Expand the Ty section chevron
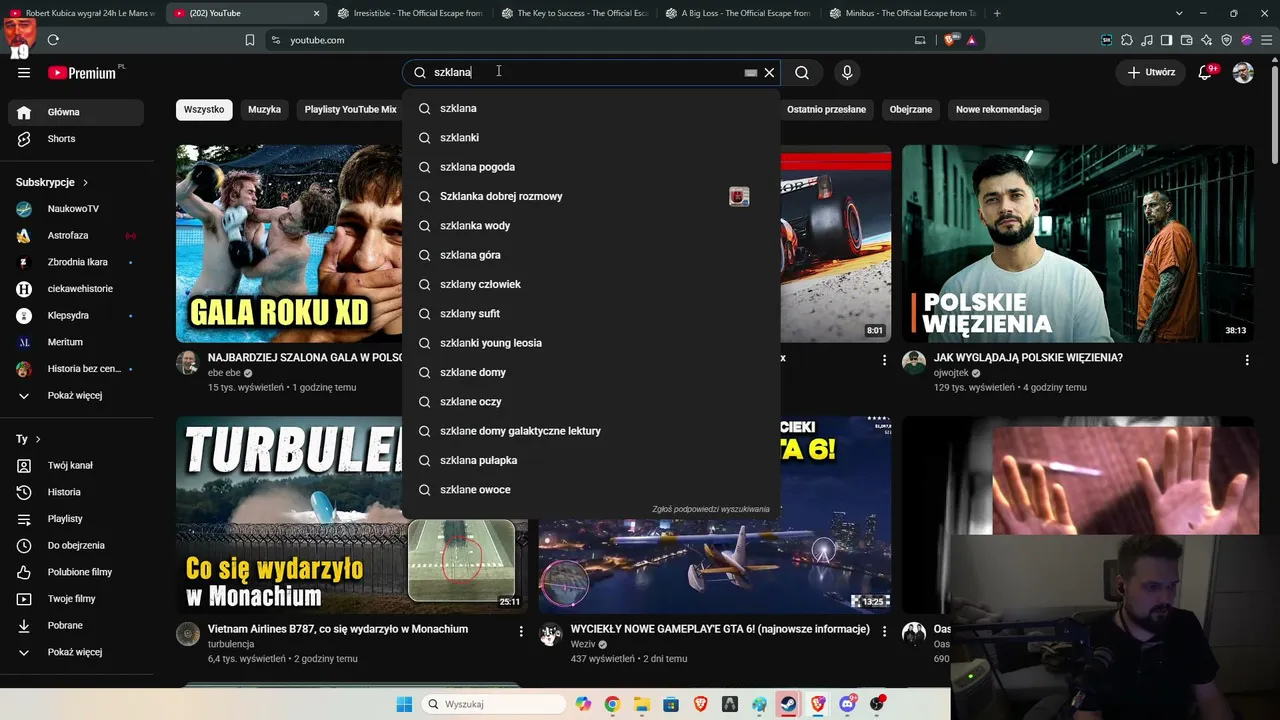This screenshot has height=720, width=1280. [x=38, y=439]
